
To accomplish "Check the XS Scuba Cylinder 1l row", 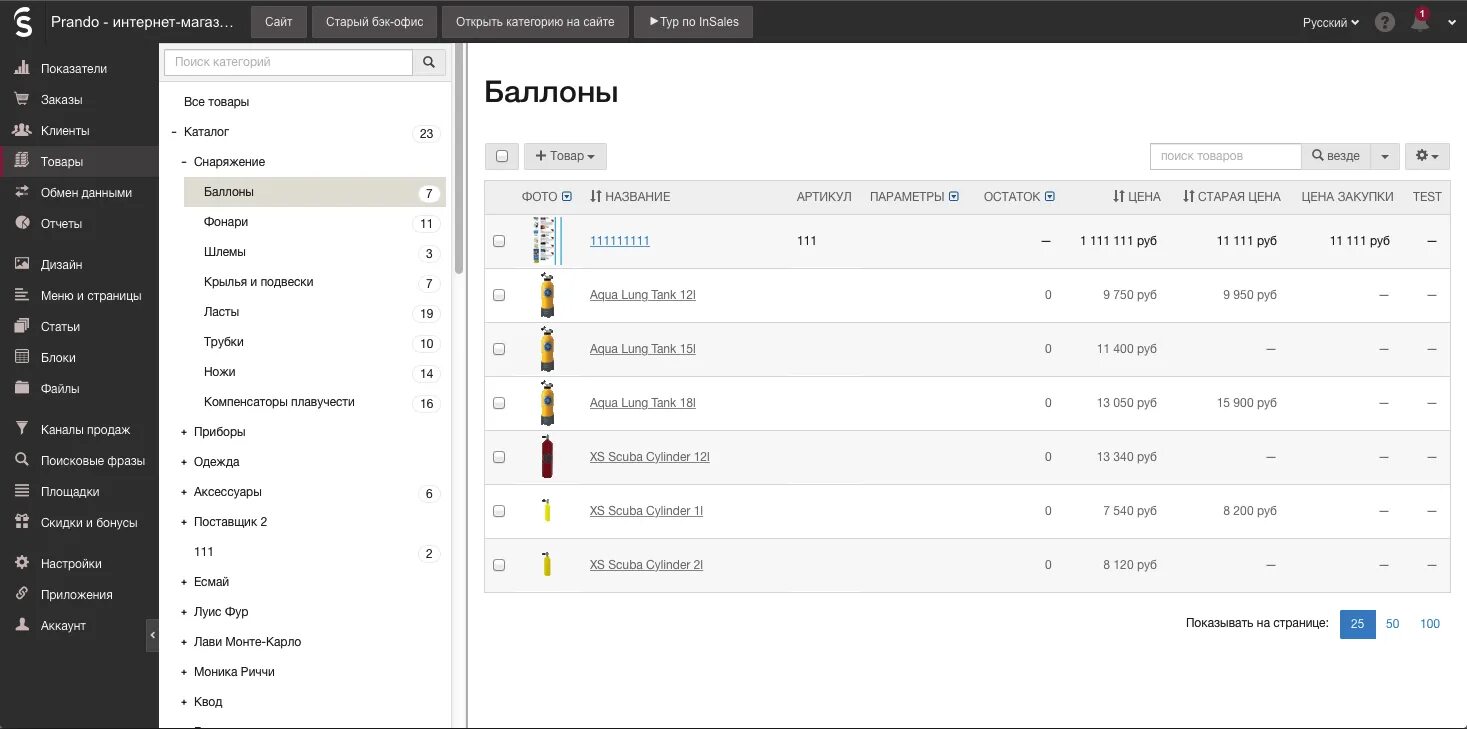I will 499,511.
